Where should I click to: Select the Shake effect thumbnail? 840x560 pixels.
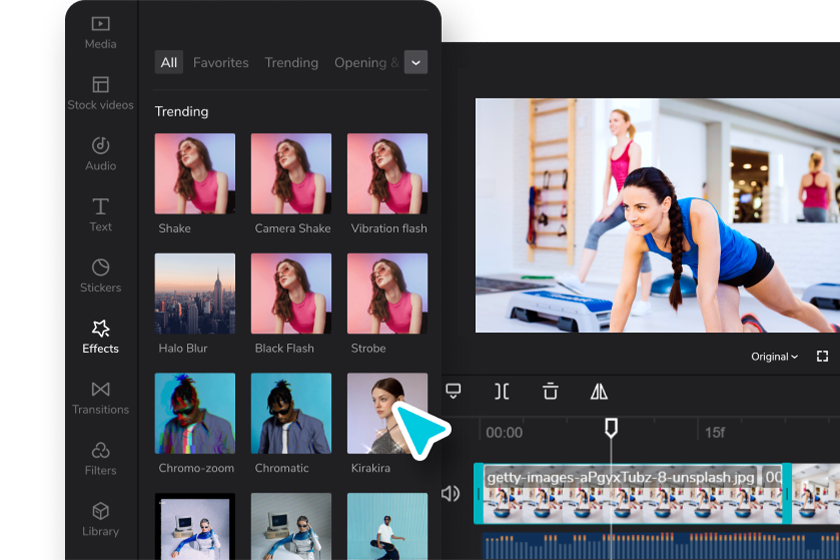pyautogui.click(x=195, y=174)
